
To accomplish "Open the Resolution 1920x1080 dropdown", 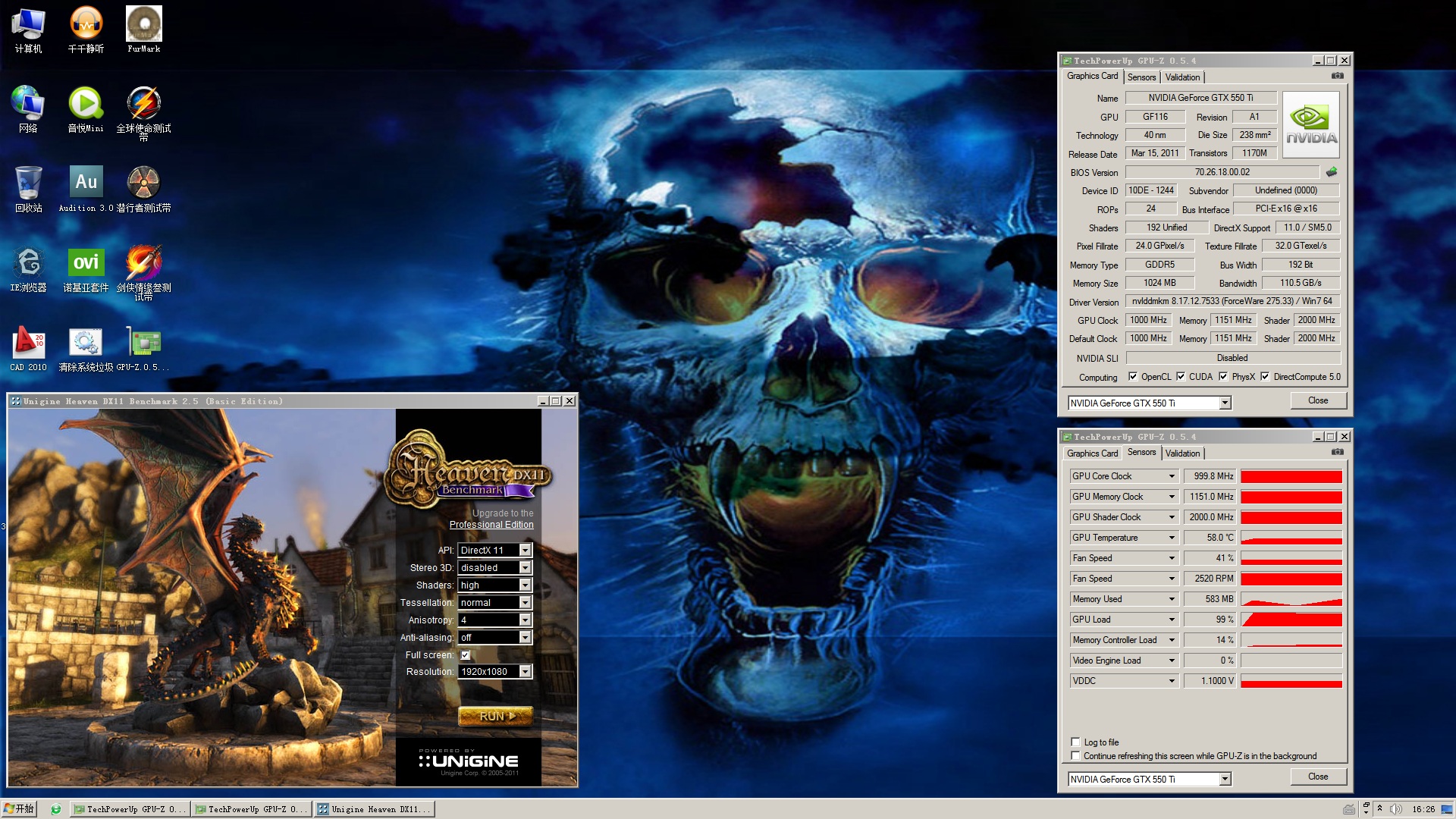I will (x=525, y=672).
